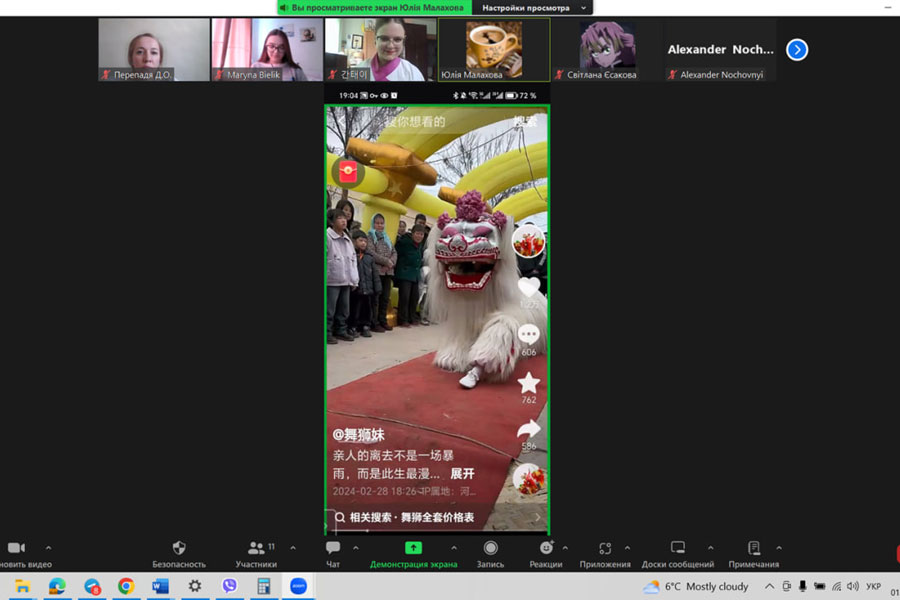Open the Notes (Примечания) icon

[754, 548]
